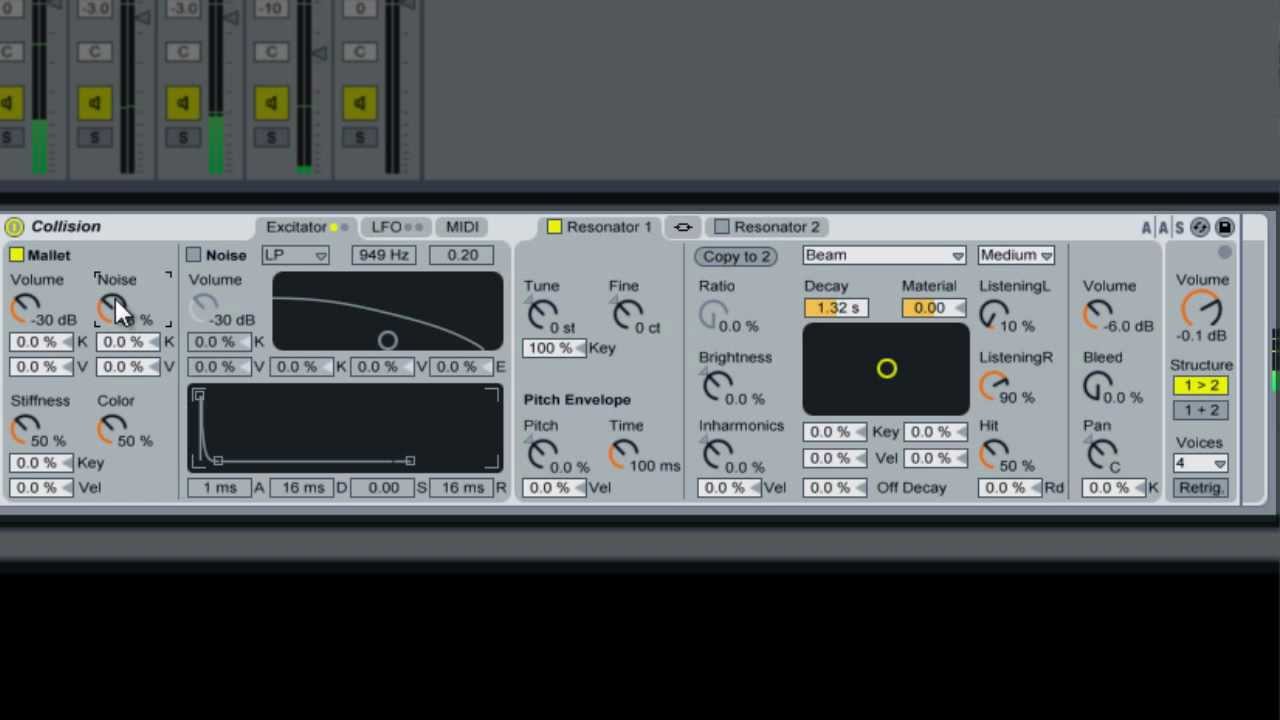The height and width of the screenshot is (720, 1280).
Task: Click the Inharmonics knob
Action: [716, 455]
